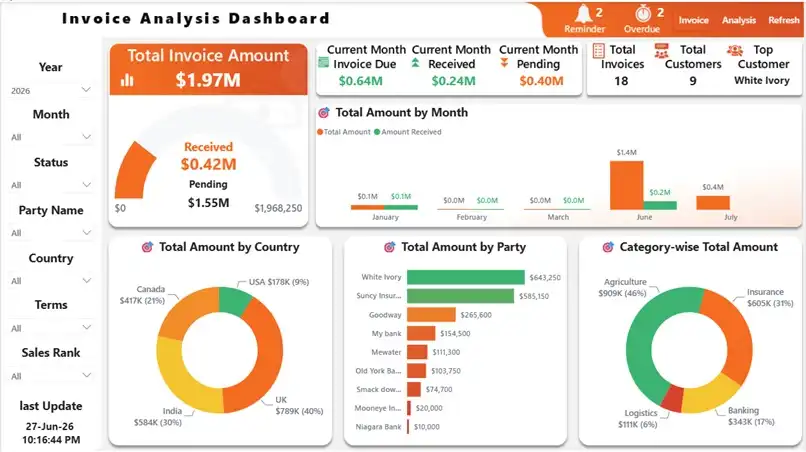
Task: Open the Month filter dropdown
Action: pos(50,137)
